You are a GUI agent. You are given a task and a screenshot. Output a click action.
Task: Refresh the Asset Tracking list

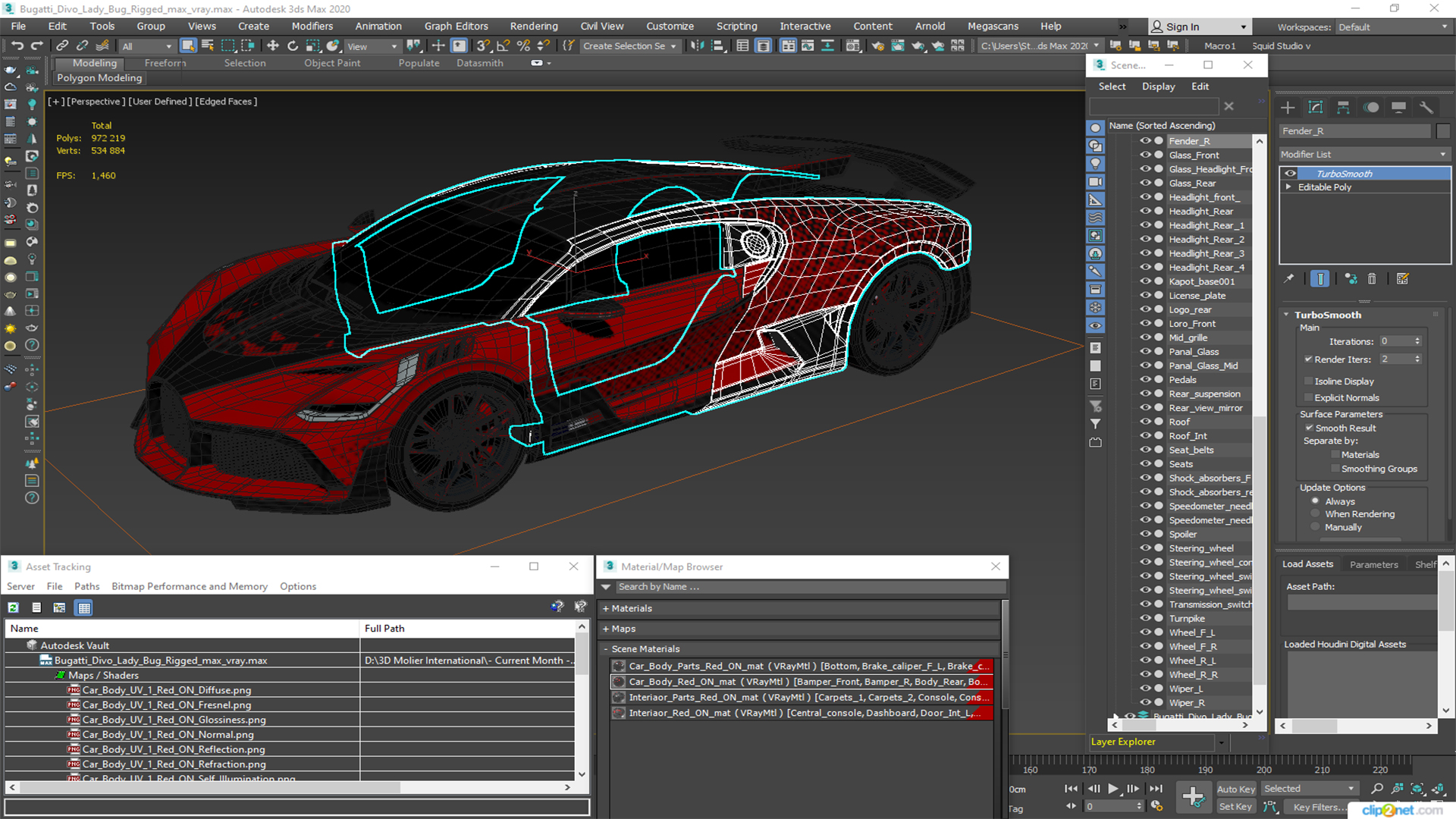(14, 607)
